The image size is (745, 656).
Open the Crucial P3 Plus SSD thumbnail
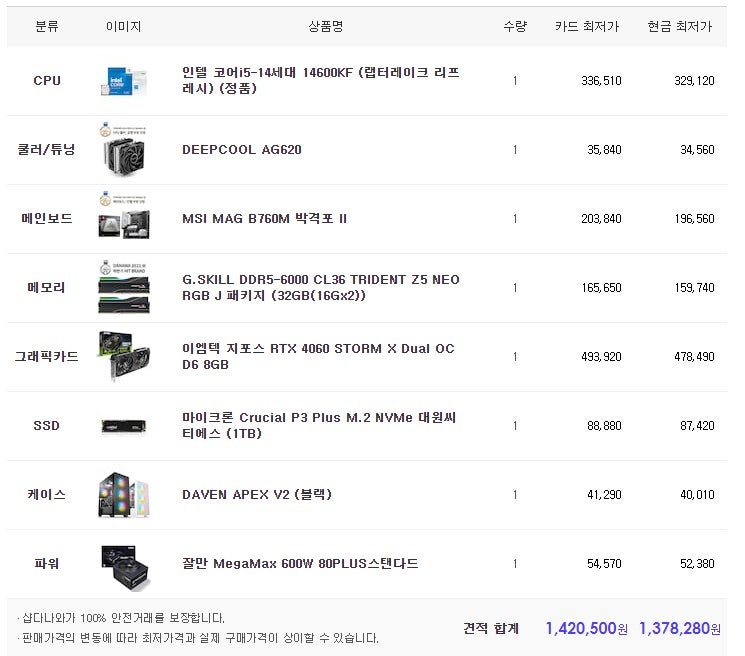point(124,426)
